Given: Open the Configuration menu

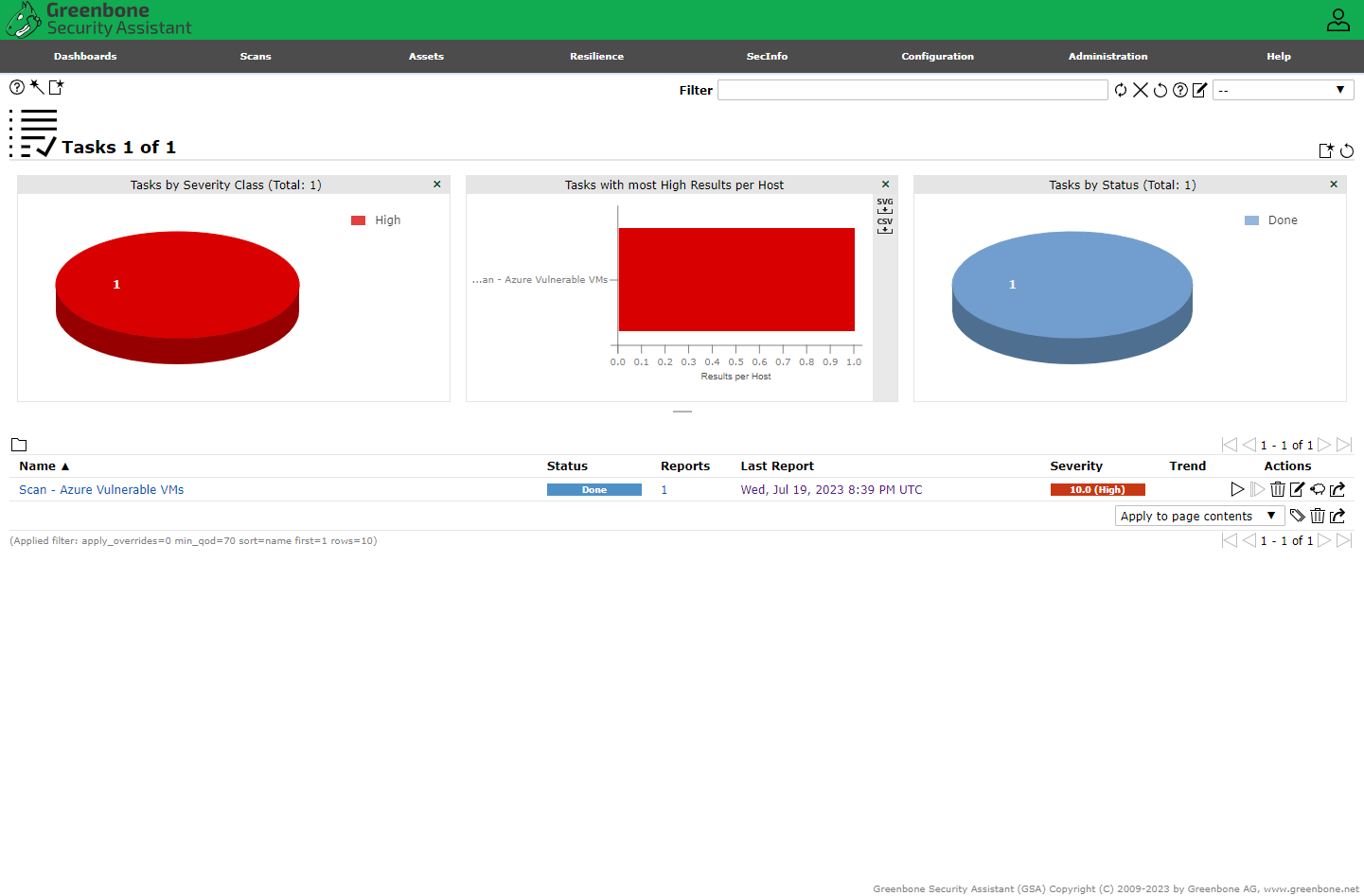Looking at the screenshot, I should (x=937, y=57).
